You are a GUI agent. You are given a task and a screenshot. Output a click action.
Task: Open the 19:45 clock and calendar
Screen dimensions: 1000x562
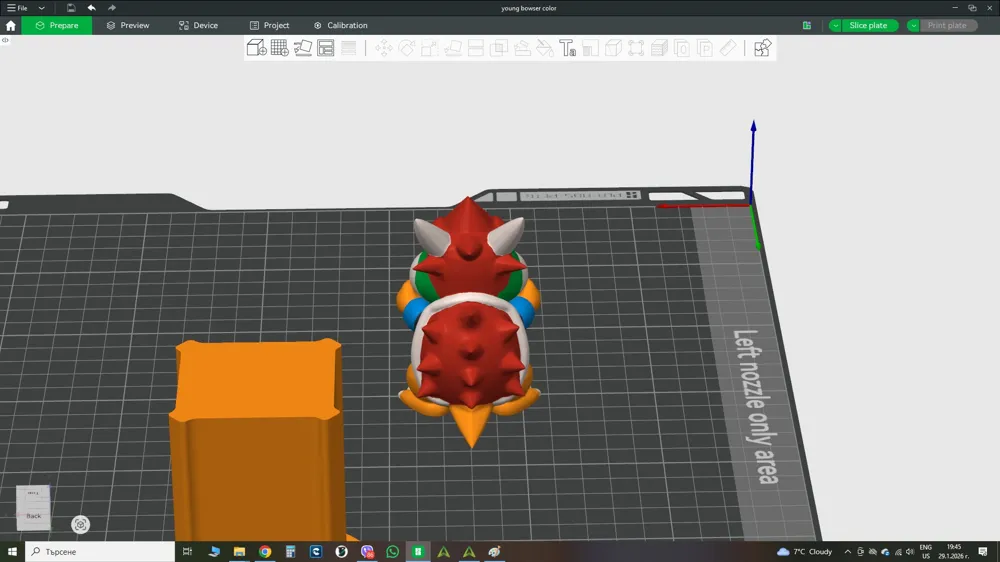tap(953, 552)
